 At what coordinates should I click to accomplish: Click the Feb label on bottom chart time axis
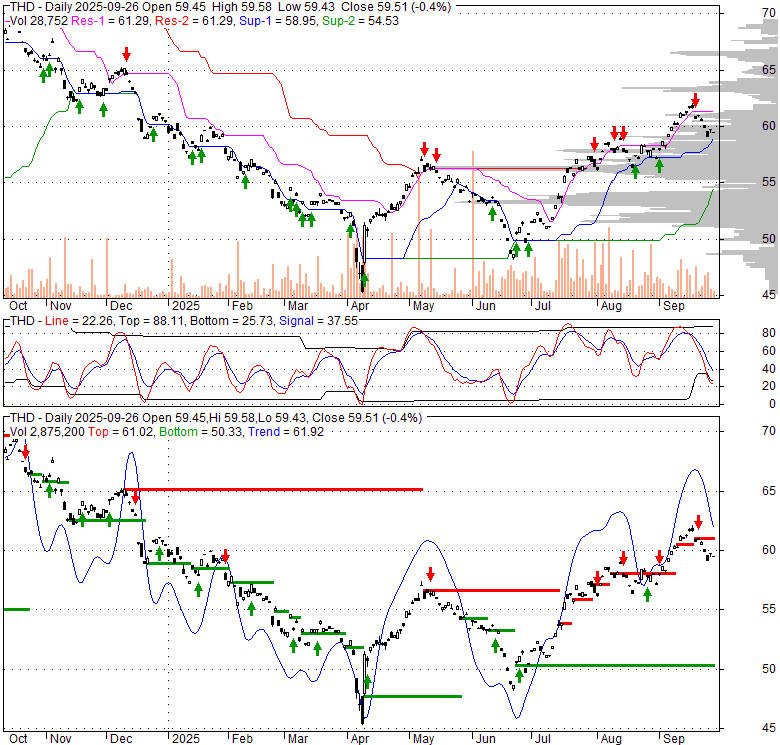pos(242,739)
